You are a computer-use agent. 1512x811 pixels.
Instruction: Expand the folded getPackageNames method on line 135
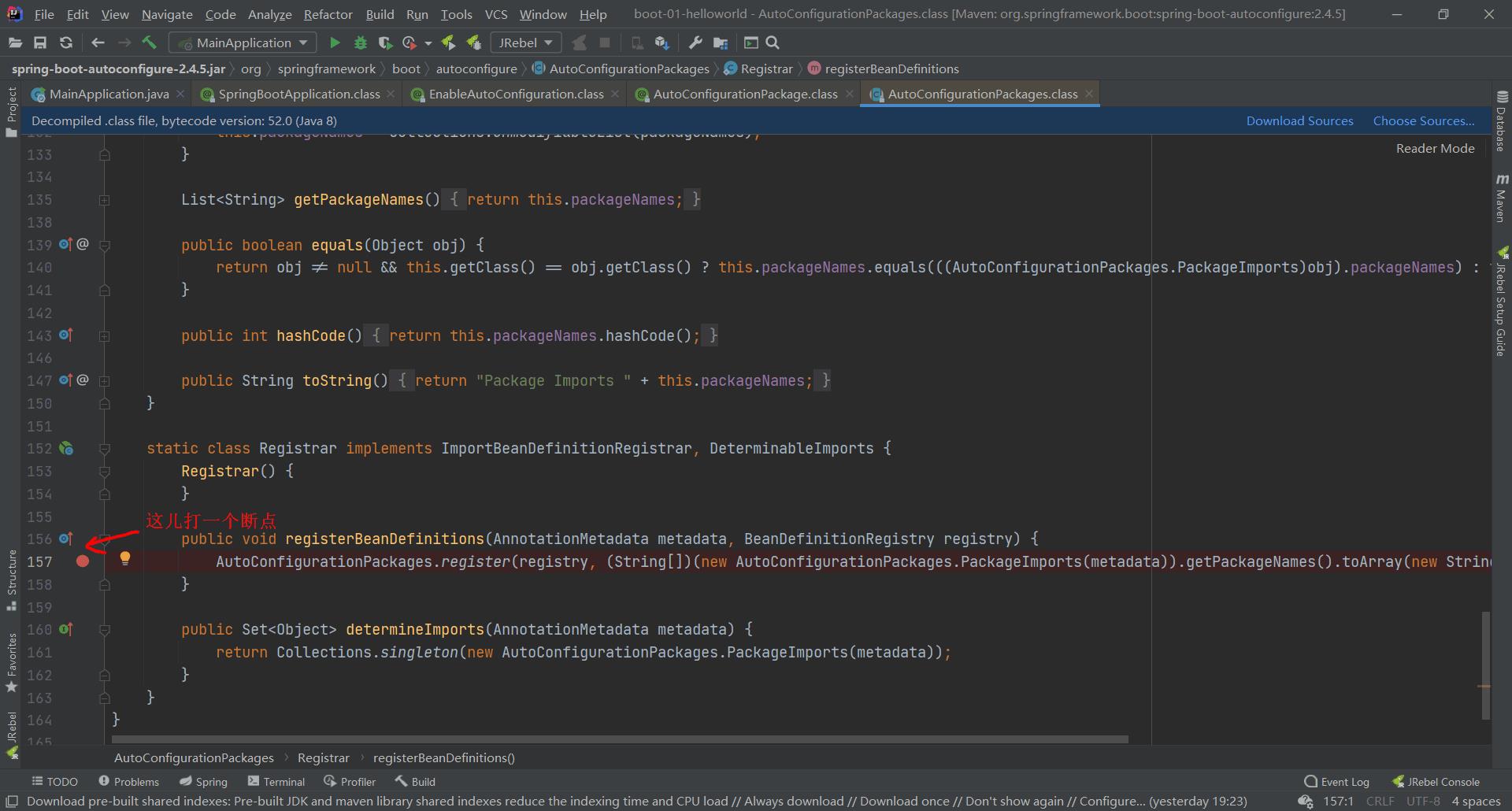coord(104,200)
